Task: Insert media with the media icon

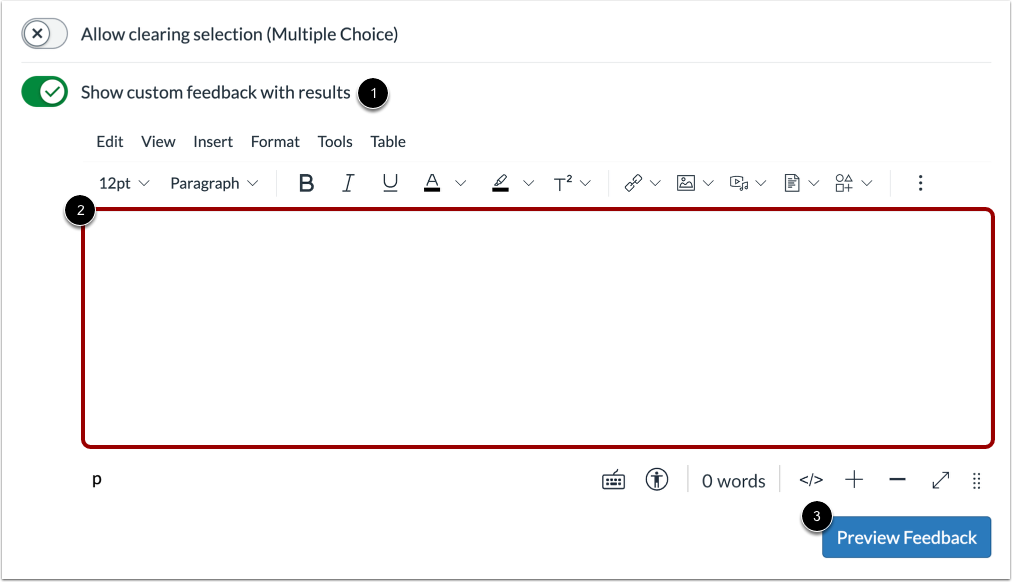Action: pyautogui.click(x=741, y=182)
